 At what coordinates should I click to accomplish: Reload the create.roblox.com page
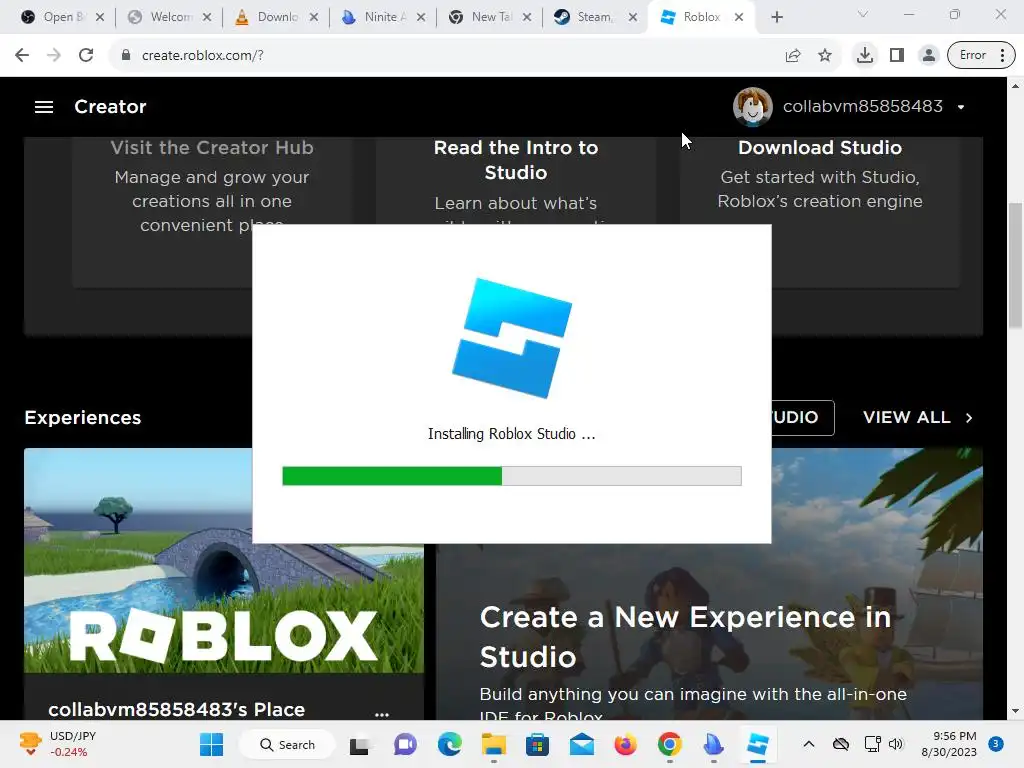(x=86, y=56)
